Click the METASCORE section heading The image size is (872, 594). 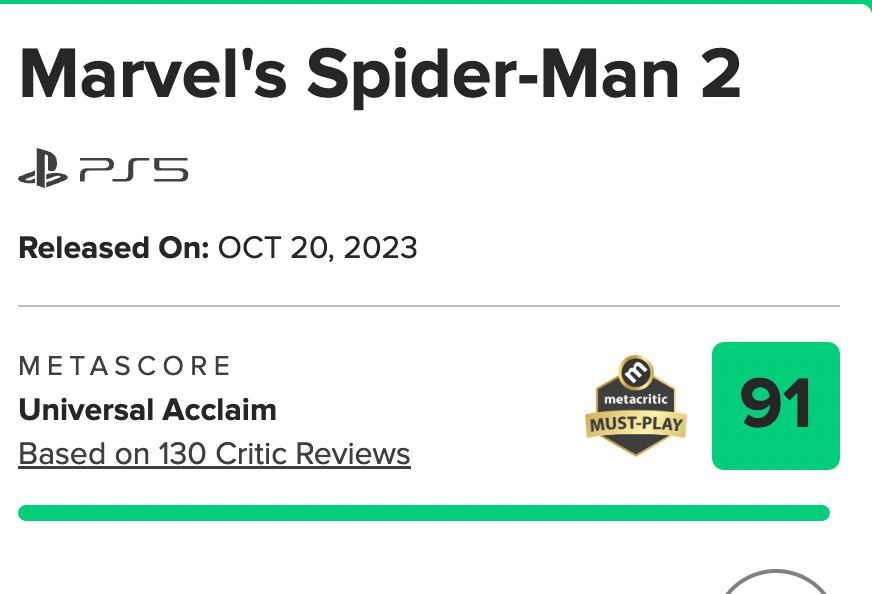click(x=124, y=366)
